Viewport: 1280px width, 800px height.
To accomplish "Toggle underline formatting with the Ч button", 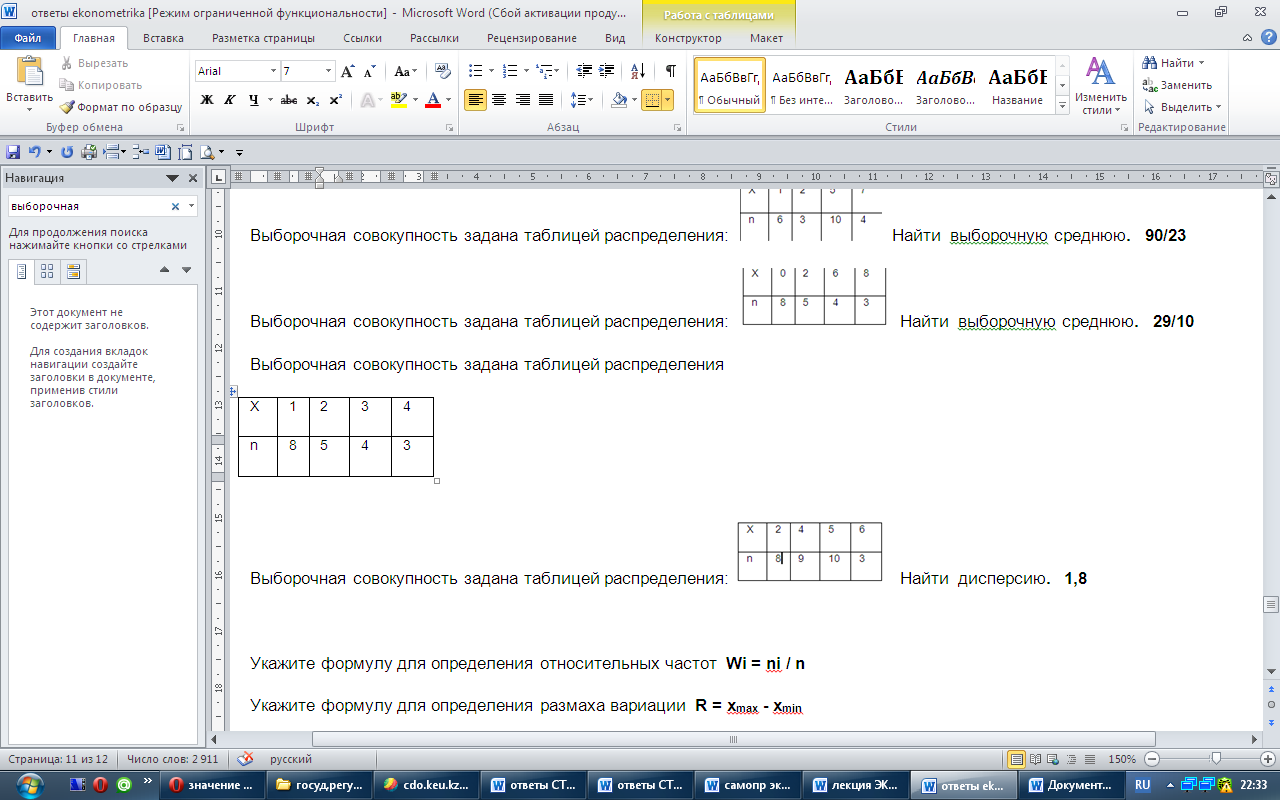I will click(x=254, y=100).
